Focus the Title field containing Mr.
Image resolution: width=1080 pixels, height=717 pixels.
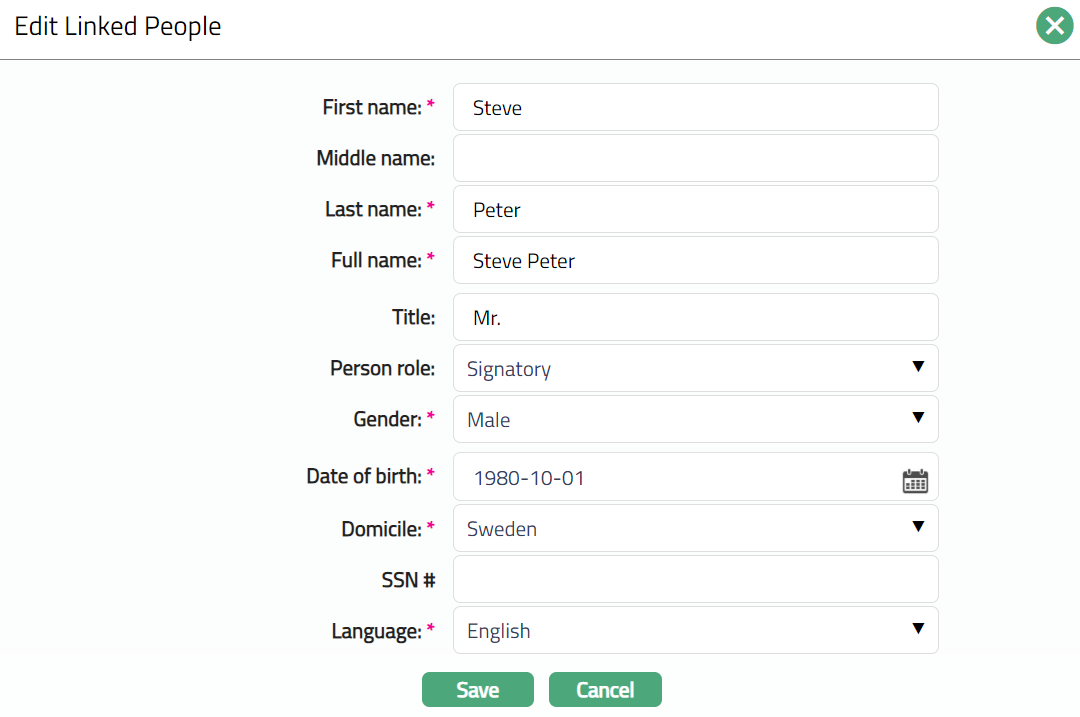[x=695, y=317]
